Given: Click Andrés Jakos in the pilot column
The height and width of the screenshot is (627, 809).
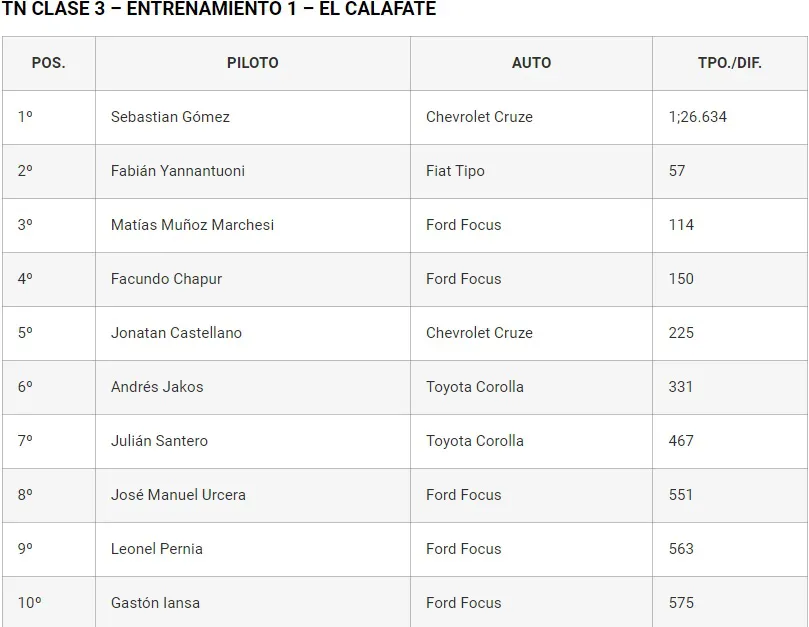Looking at the screenshot, I should tap(157, 387).
